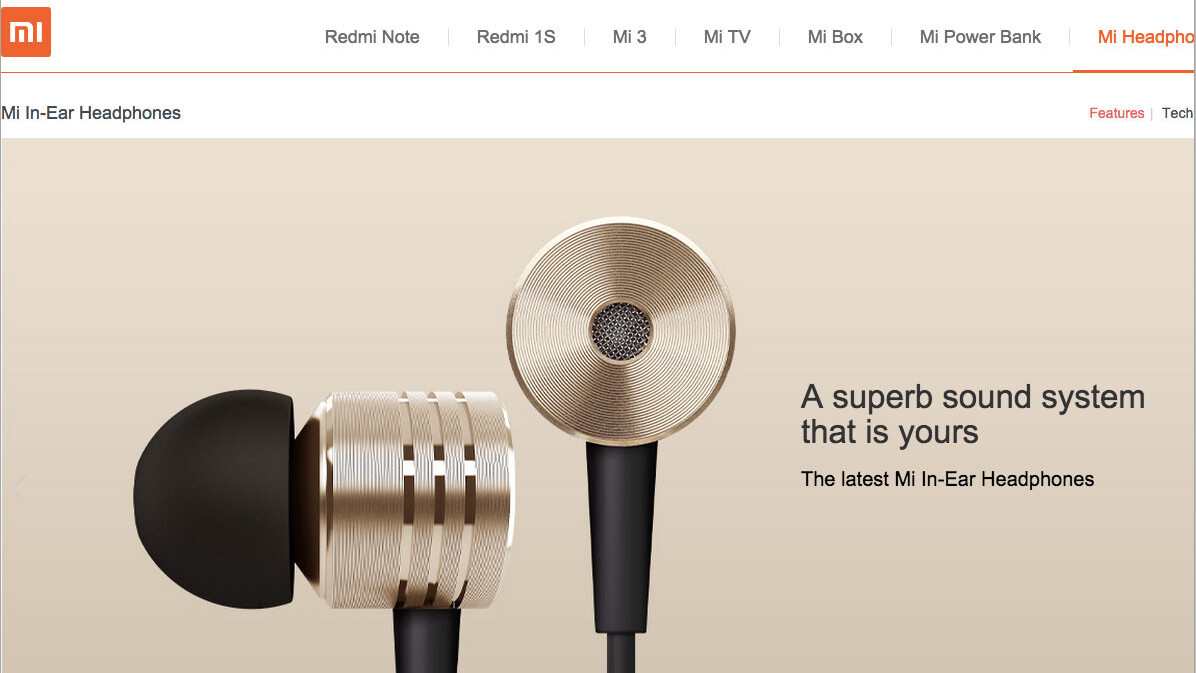Click the round gold earphone disc
1196x673 pixels.
tap(620, 330)
